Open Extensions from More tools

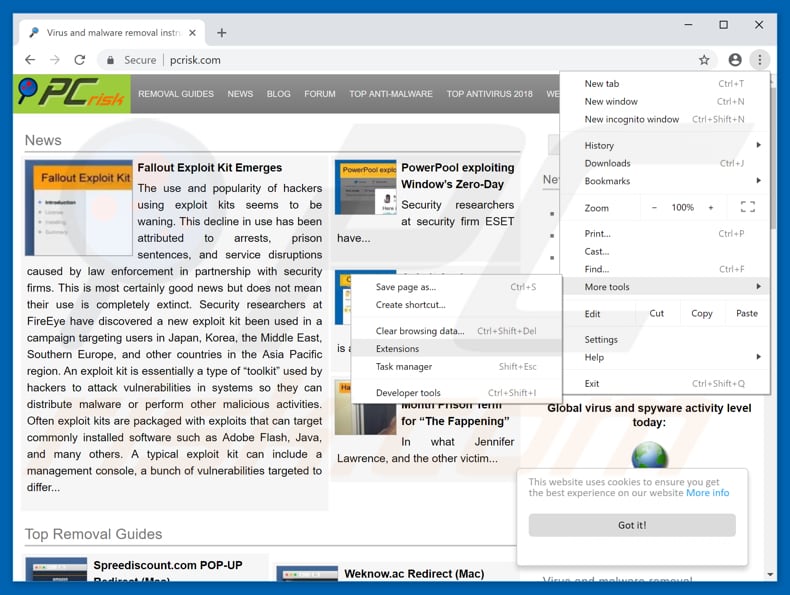(456, 349)
